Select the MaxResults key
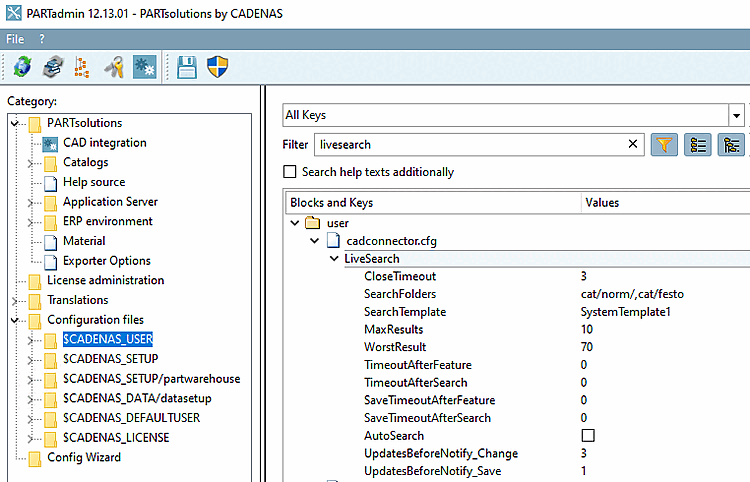Screen dimensions: 750x482 click(394, 329)
